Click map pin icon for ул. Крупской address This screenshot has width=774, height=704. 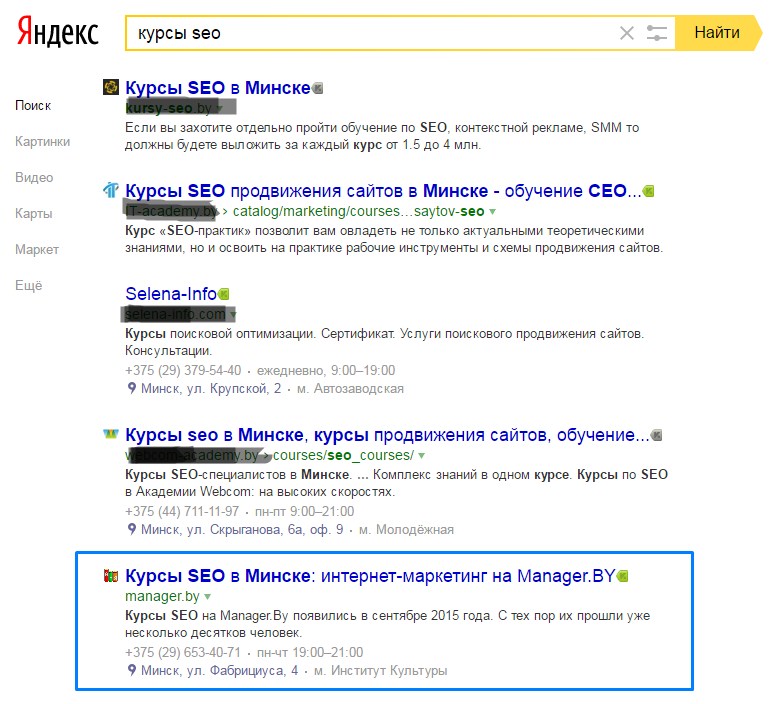click(131, 388)
